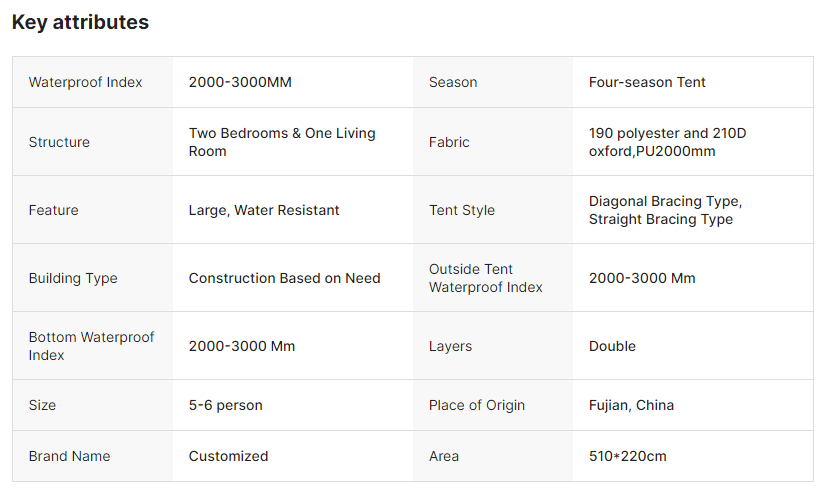Click the Key attributes heading
The image size is (830, 494).
coord(80,22)
